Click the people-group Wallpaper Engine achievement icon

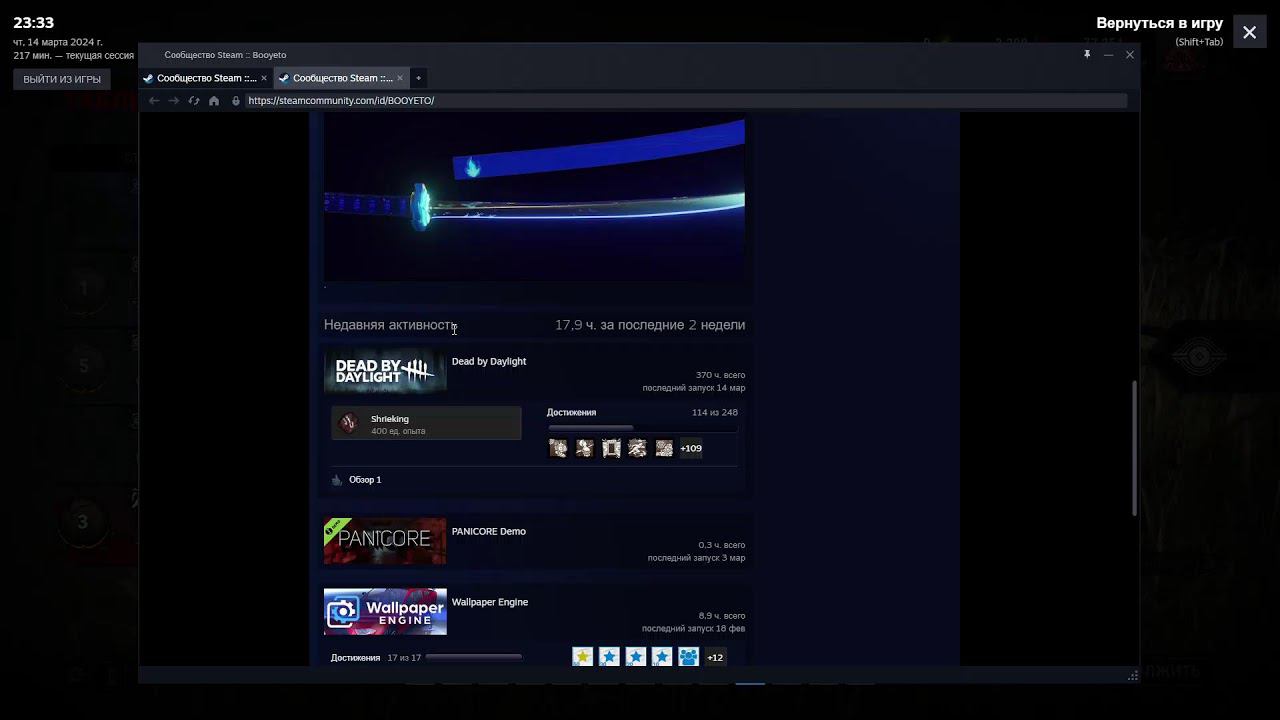(x=688, y=657)
